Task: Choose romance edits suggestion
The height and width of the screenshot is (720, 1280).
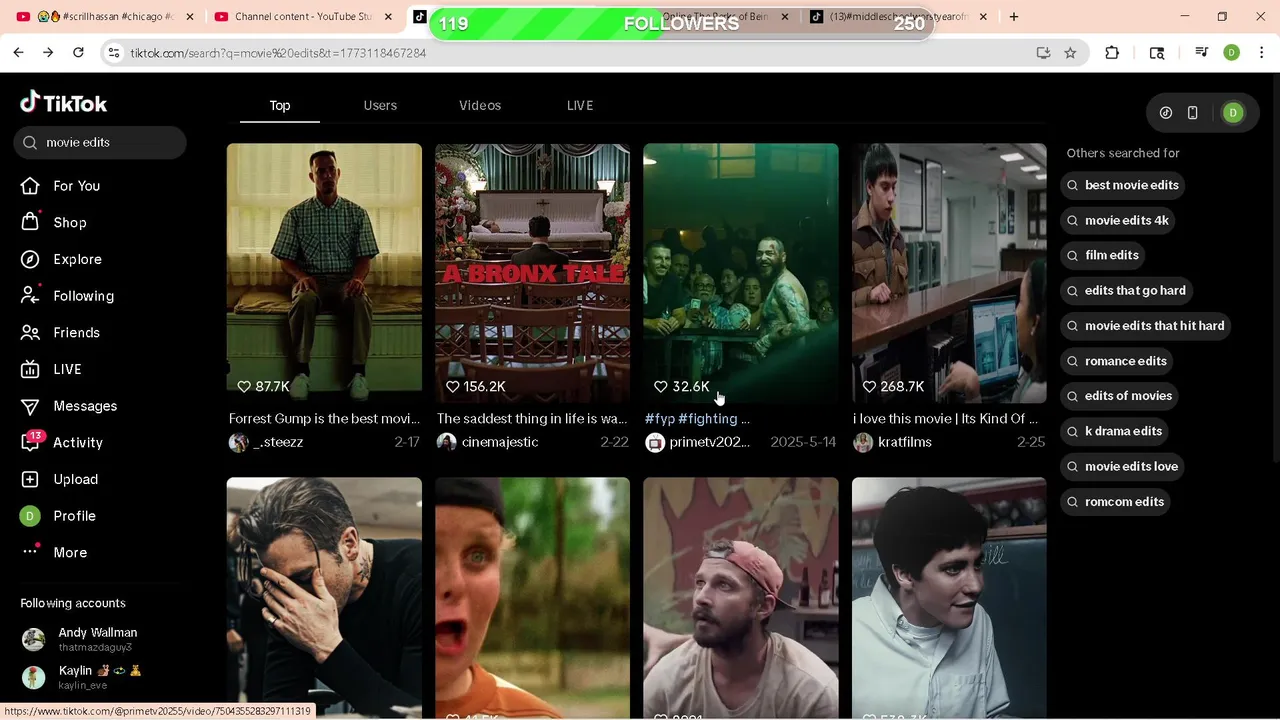Action: tap(1116, 361)
